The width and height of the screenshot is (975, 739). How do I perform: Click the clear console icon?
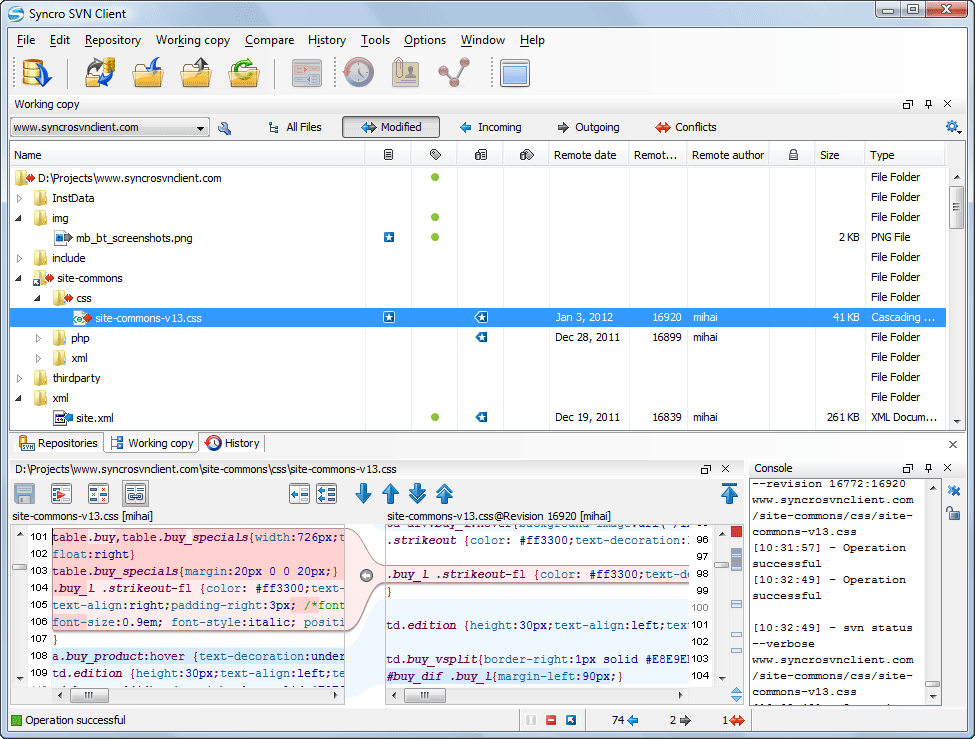954,491
